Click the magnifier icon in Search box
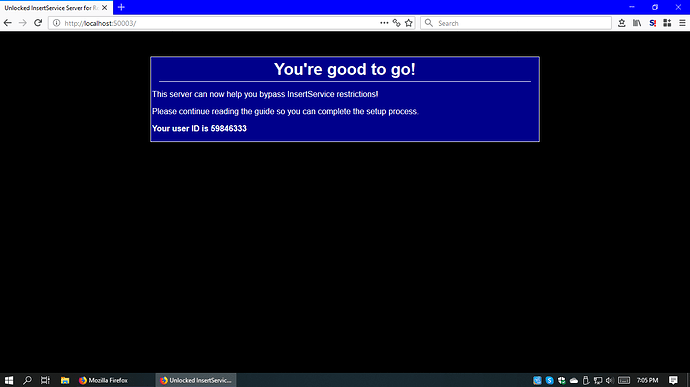Viewport: 690px width, 387px height. point(429,23)
